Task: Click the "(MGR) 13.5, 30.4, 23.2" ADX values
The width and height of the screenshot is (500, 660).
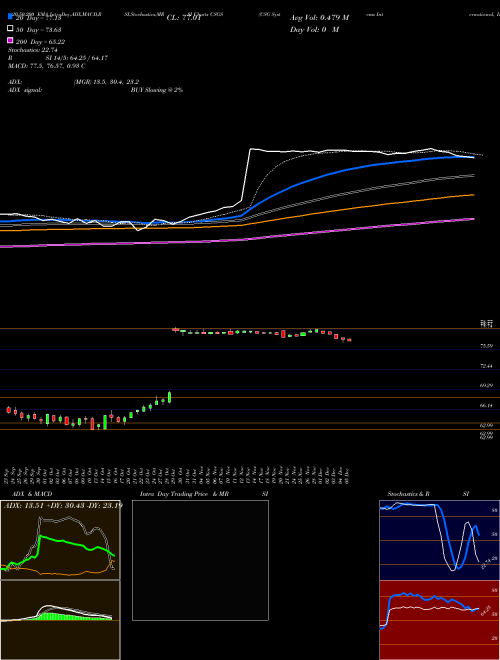Action: (106, 82)
